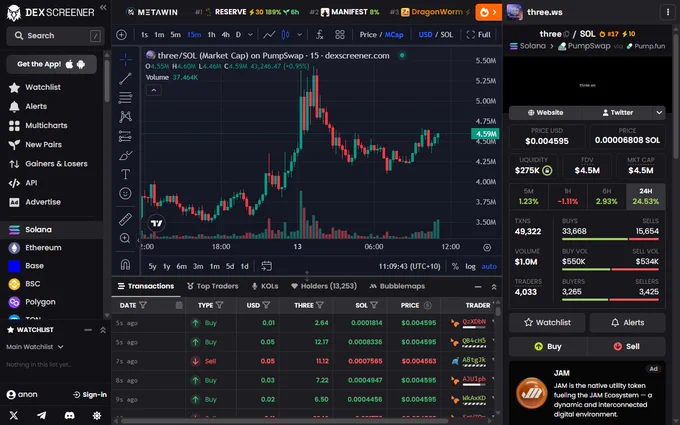Collapse the chart legend arrow
Screen dimensions: 680x425
coord(154,90)
